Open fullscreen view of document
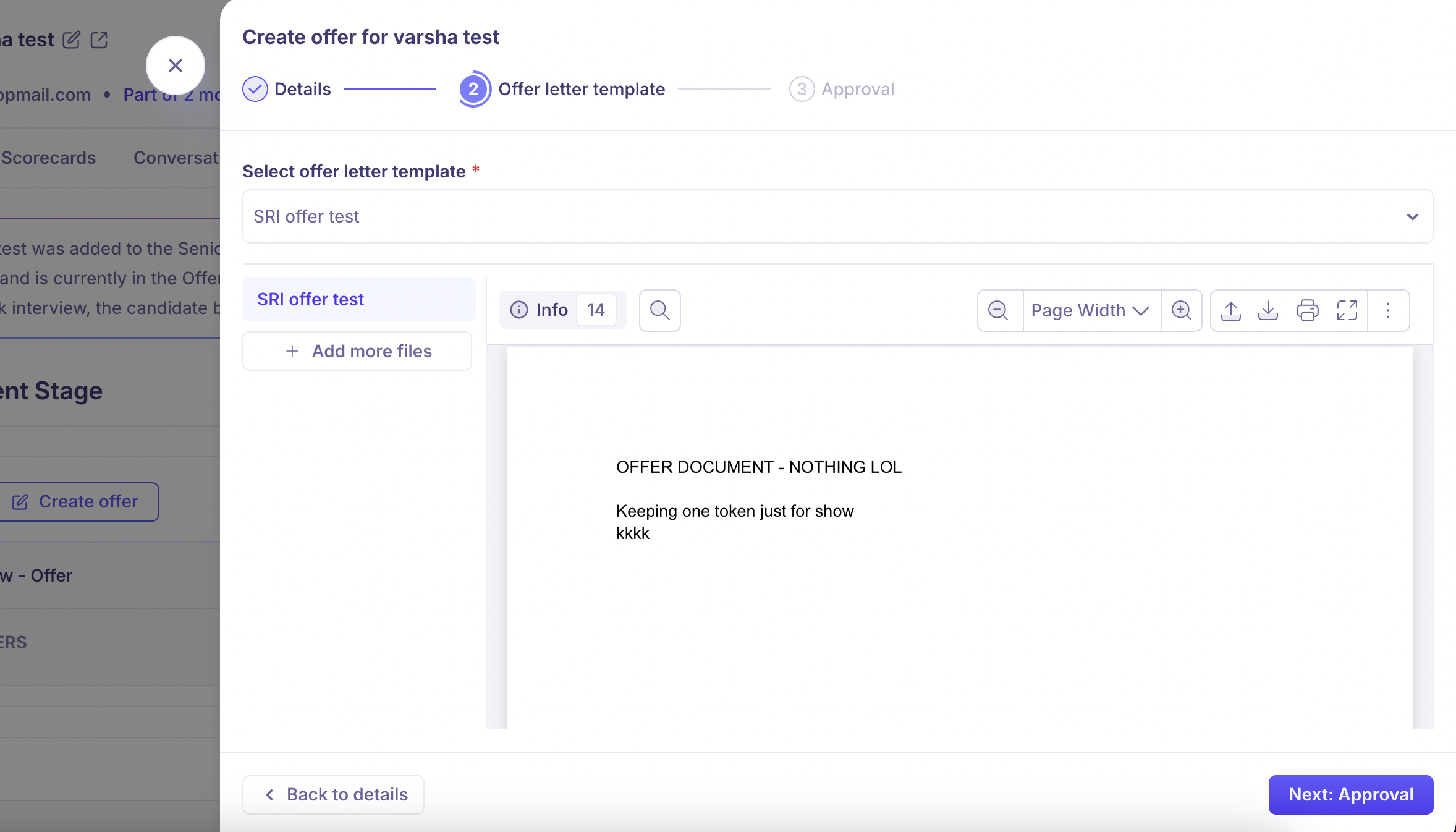Viewport: 1456px width, 832px height. (x=1347, y=310)
